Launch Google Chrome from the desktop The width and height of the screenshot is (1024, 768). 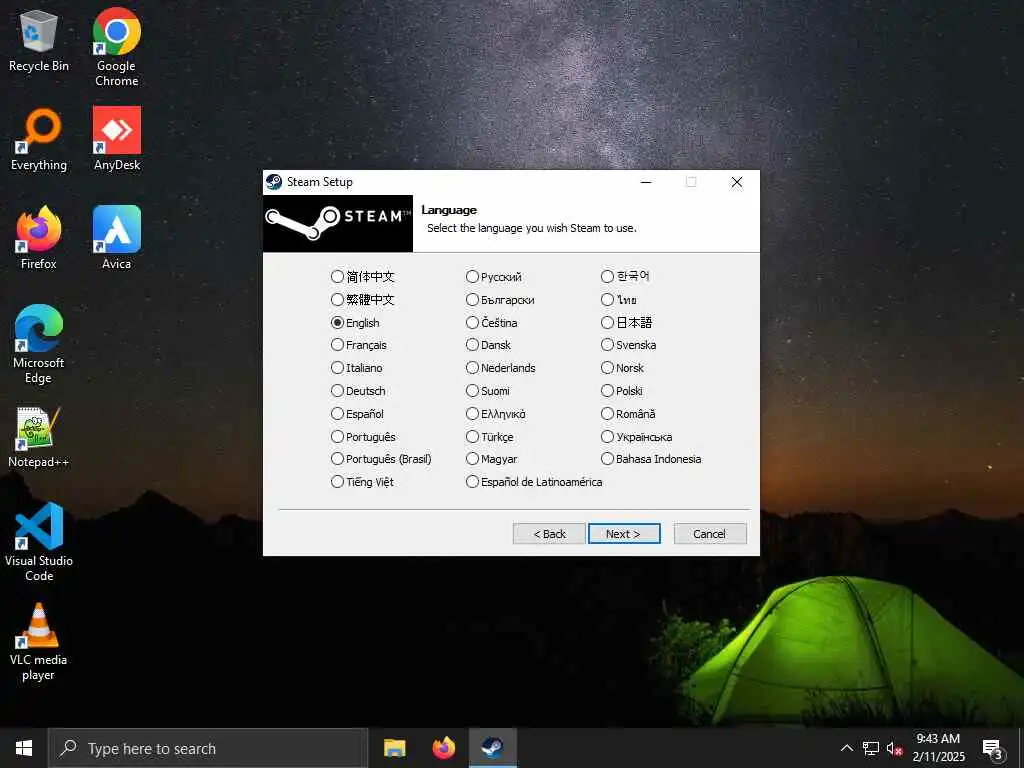(x=116, y=47)
